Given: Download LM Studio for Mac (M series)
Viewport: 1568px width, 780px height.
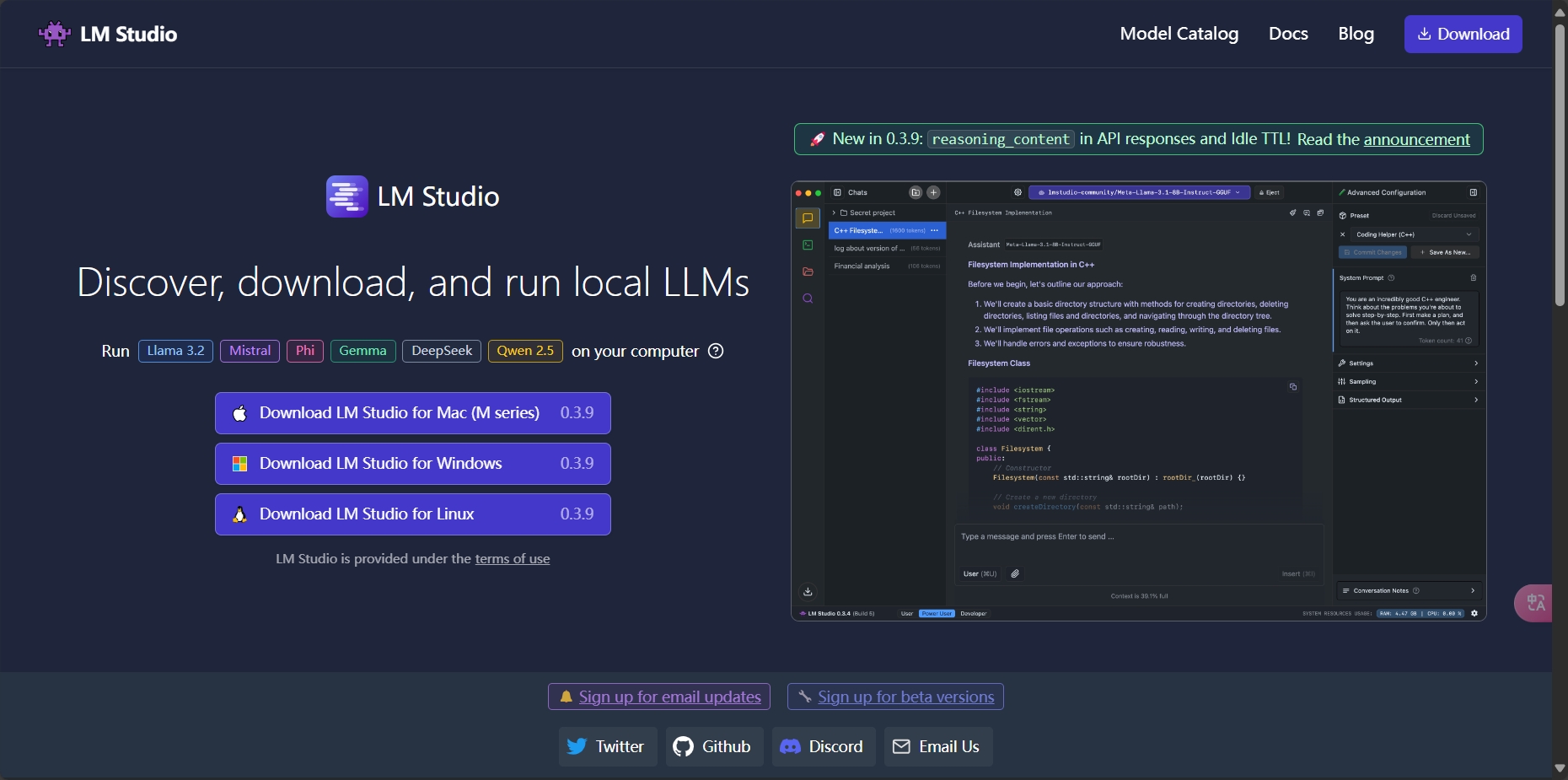Looking at the screenshot, I should tap(413, 413).
